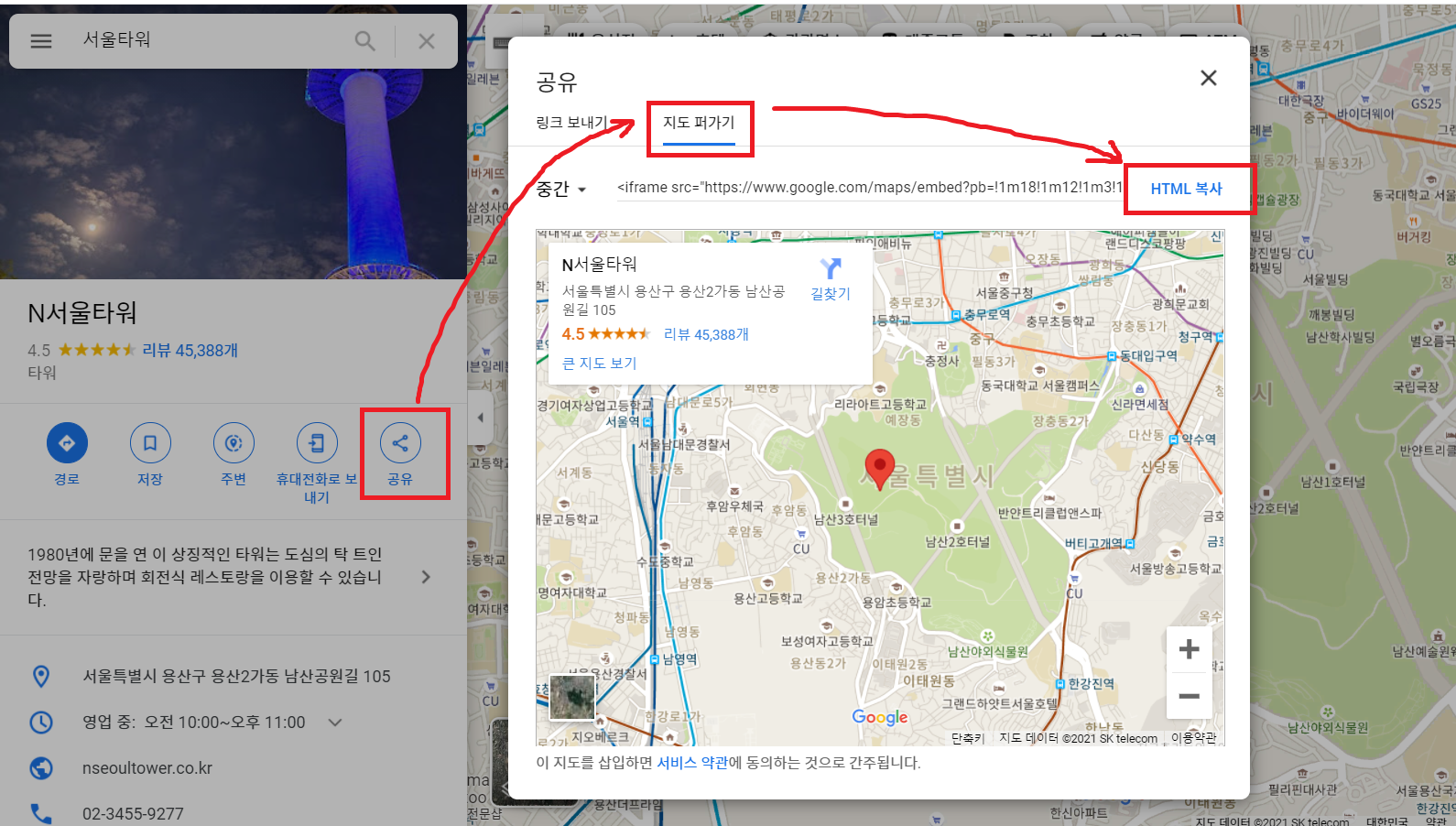Open the 큰 지도 보기 link

[599, 364]
